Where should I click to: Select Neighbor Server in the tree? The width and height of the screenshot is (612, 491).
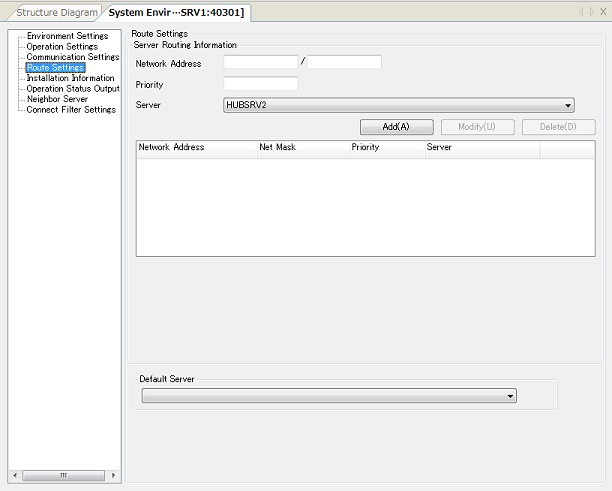(x=57, y=99)
